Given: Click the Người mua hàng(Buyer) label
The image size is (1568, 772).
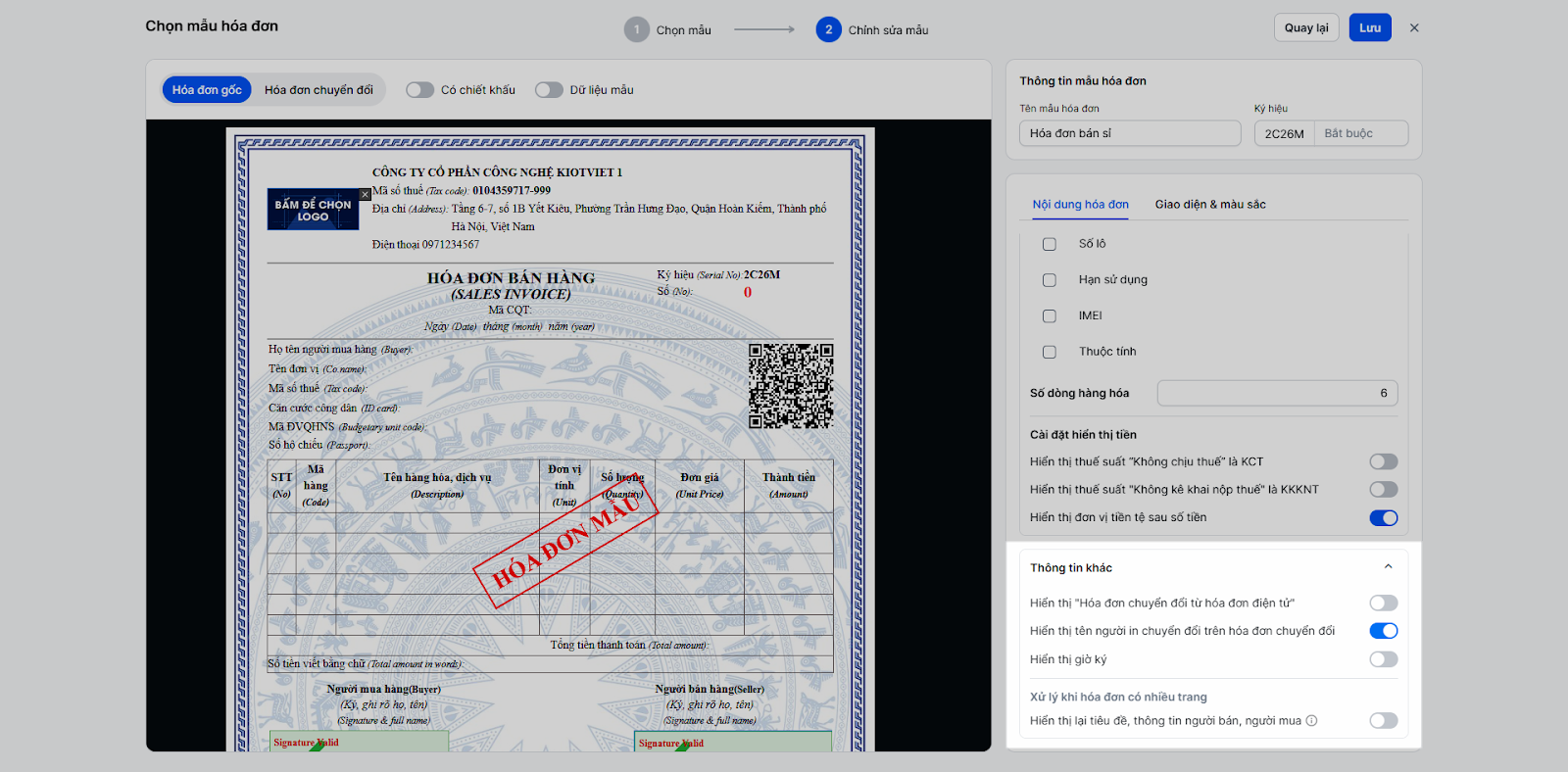Looking at the screenshot, I should 384,690.
